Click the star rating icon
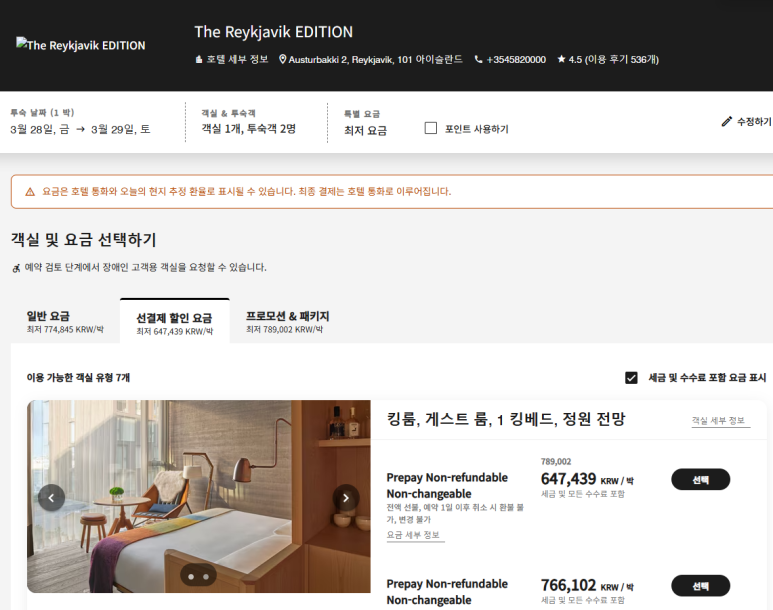The image size is (773, 610). pyautogui.click(x=561, y=59)
